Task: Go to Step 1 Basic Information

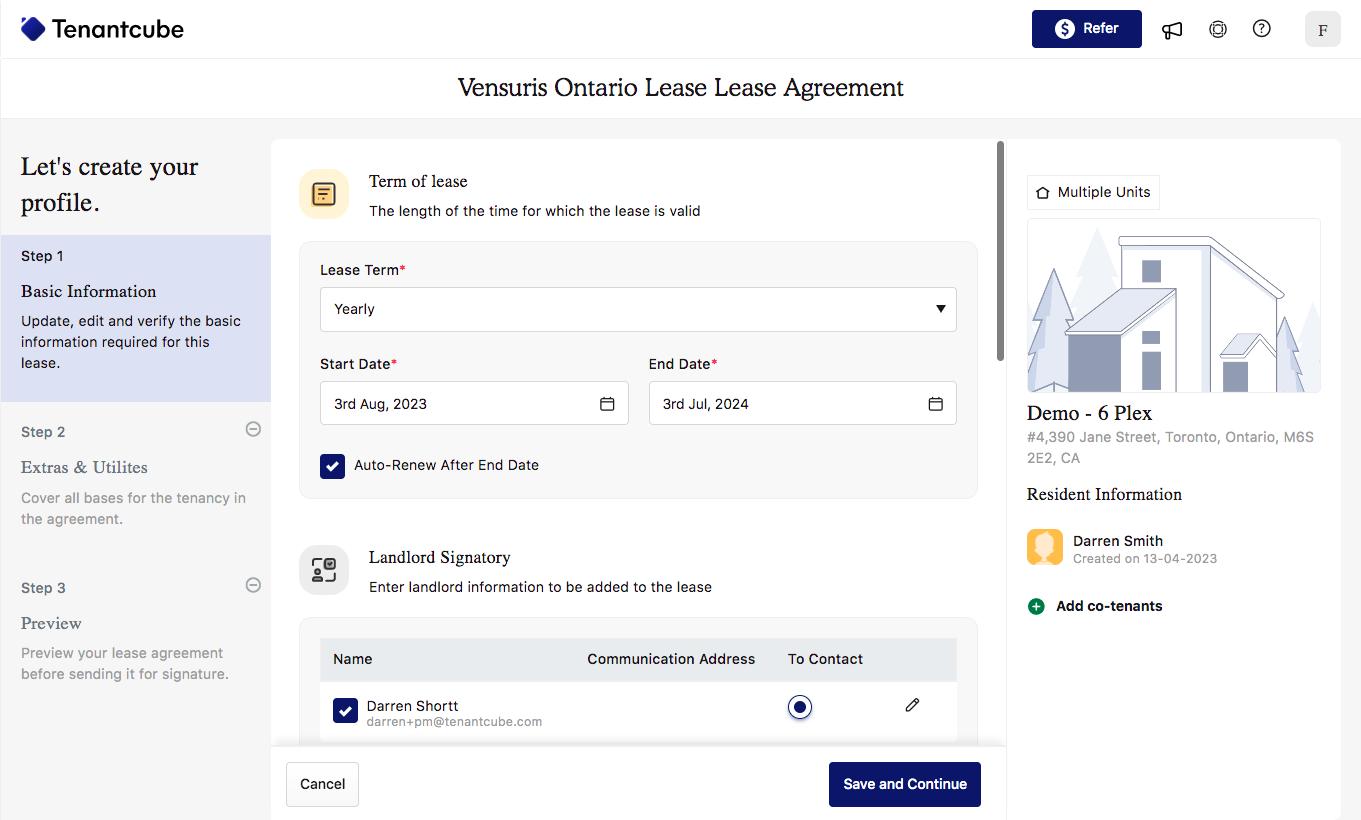Action: [x=136, y=318]
